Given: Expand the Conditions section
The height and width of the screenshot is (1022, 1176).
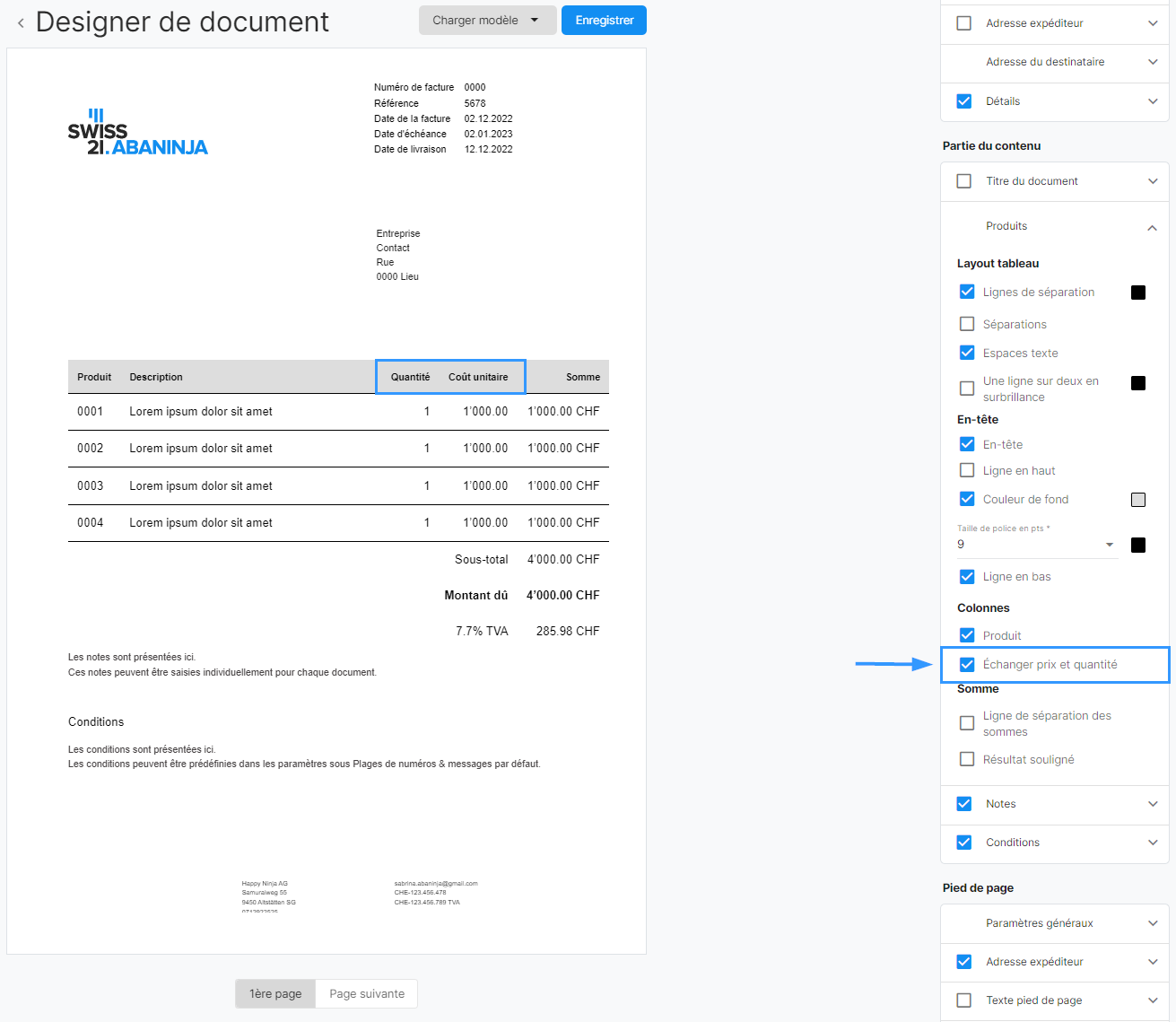Looking at the screenshot, I should [1153, 843].
